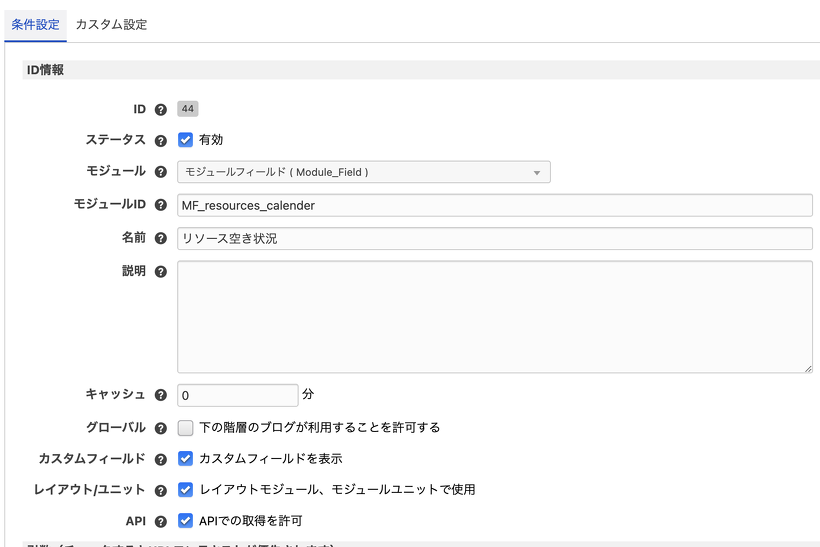Click the help icon beside 説明
The width and height of the screenshot is (820, 547).
point(161,271)
